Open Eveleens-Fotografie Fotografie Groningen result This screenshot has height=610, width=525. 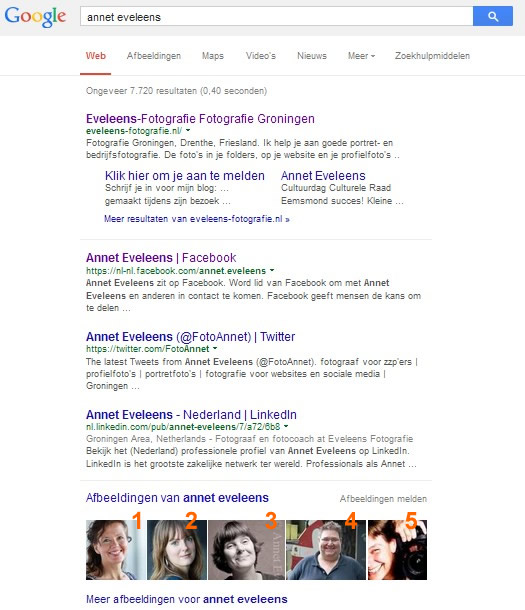tap(200, 119)
